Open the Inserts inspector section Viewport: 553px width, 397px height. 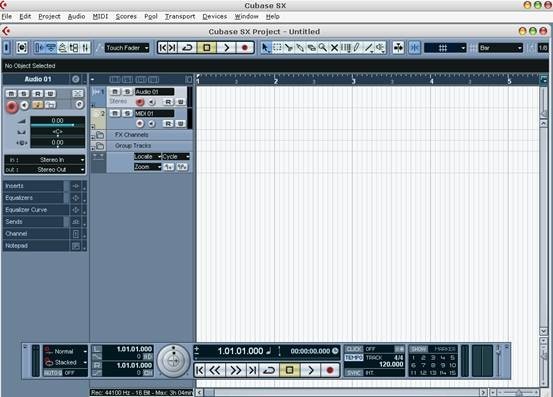tap(34, 186)
